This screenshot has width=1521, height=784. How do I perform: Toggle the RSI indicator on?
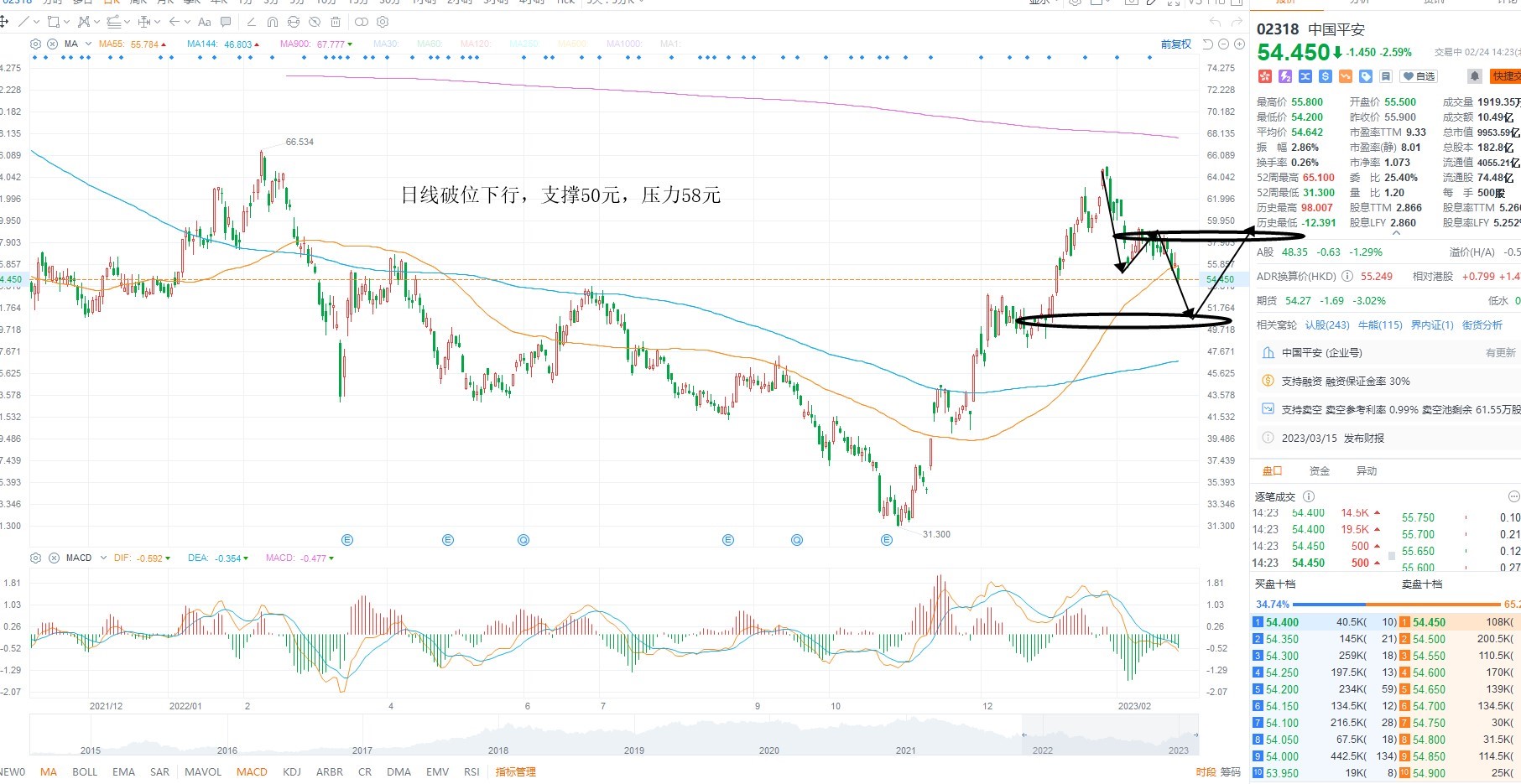[x=471, y=771]
